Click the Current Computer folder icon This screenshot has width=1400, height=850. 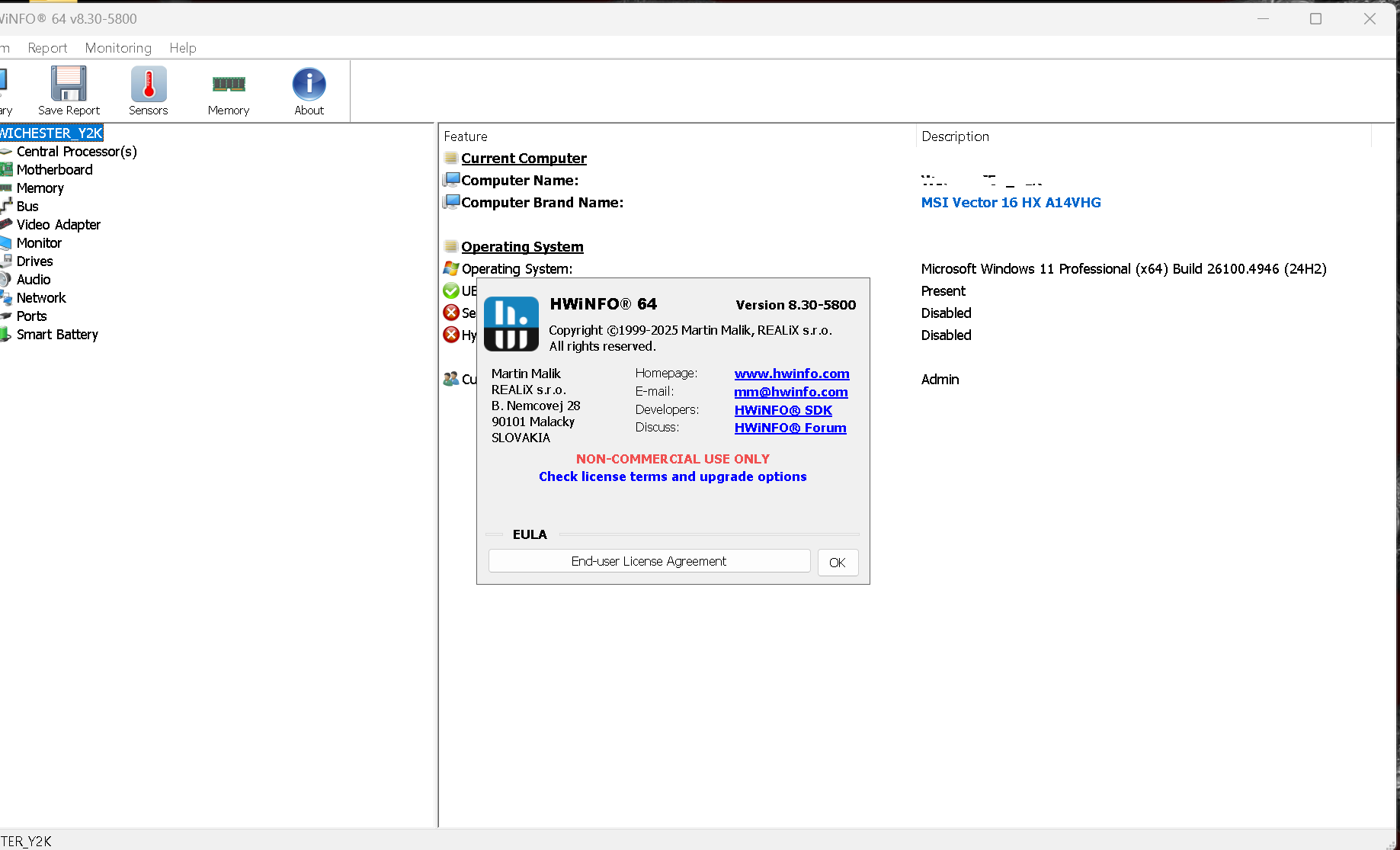(x=451, y=158)
